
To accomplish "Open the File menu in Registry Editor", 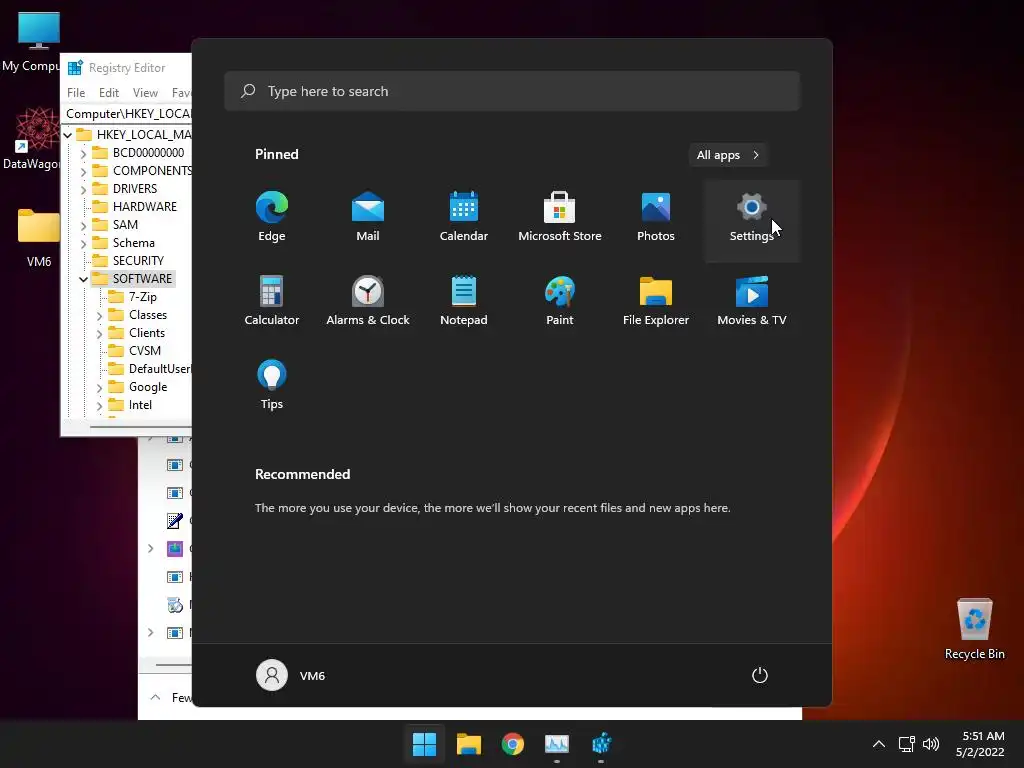I will click(76, 93).
